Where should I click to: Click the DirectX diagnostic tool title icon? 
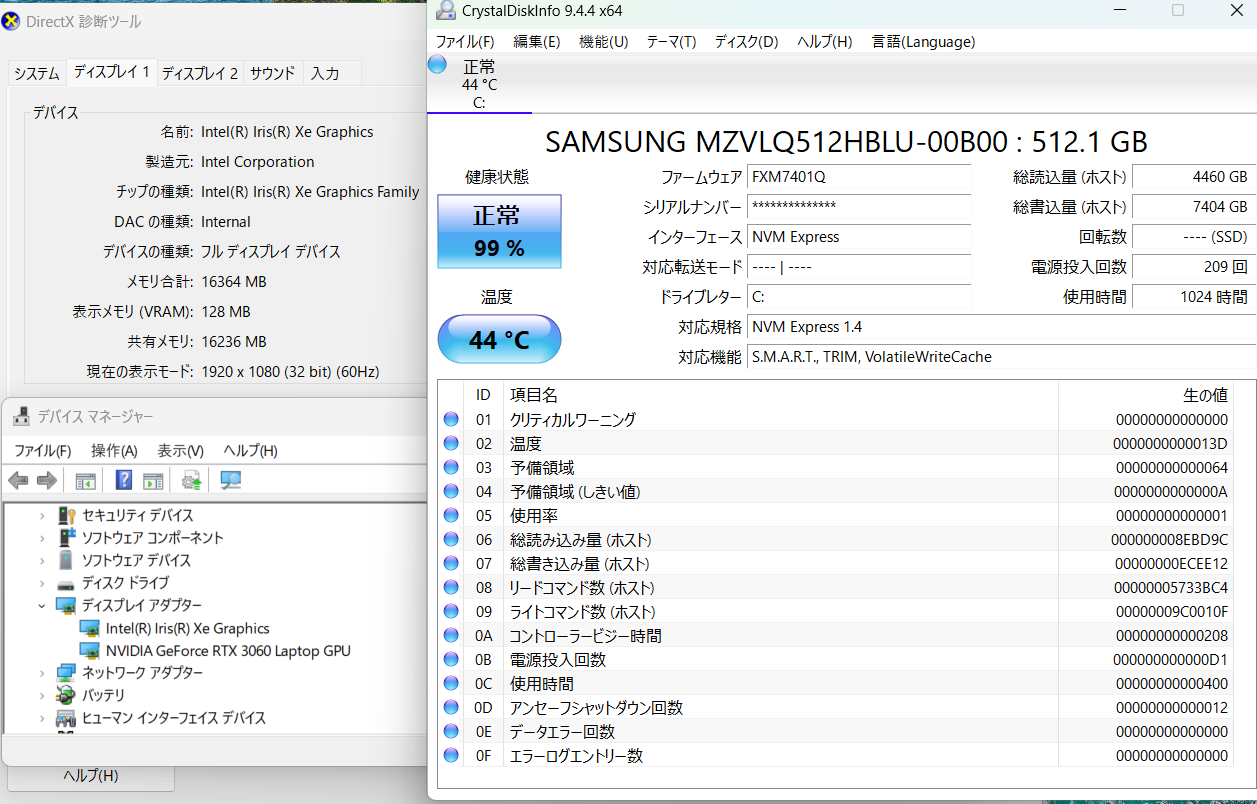click(10, 21)
